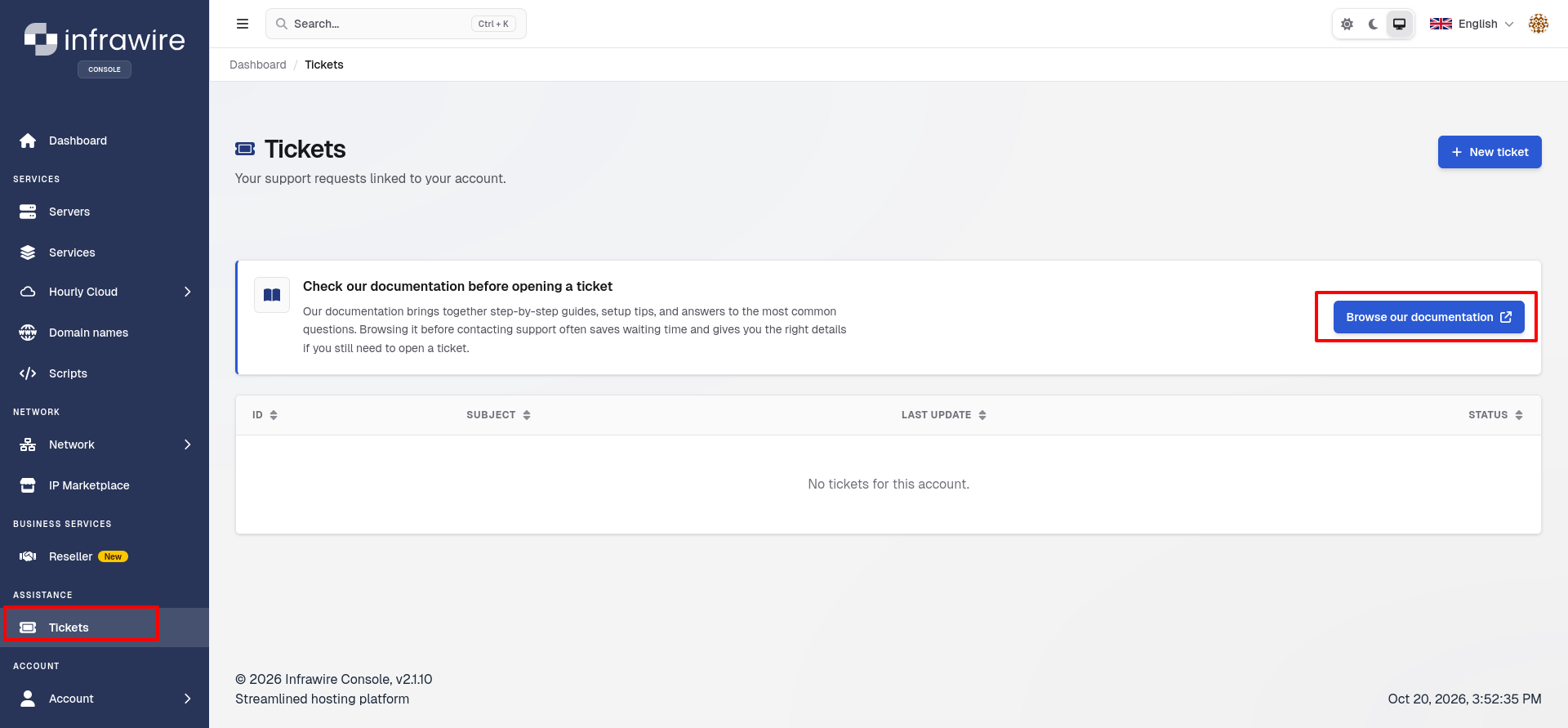Image resolution: width=1568 pixels, height=728 pixels.
Task: Open the Services sidebar item
Action: pos(105,252)
